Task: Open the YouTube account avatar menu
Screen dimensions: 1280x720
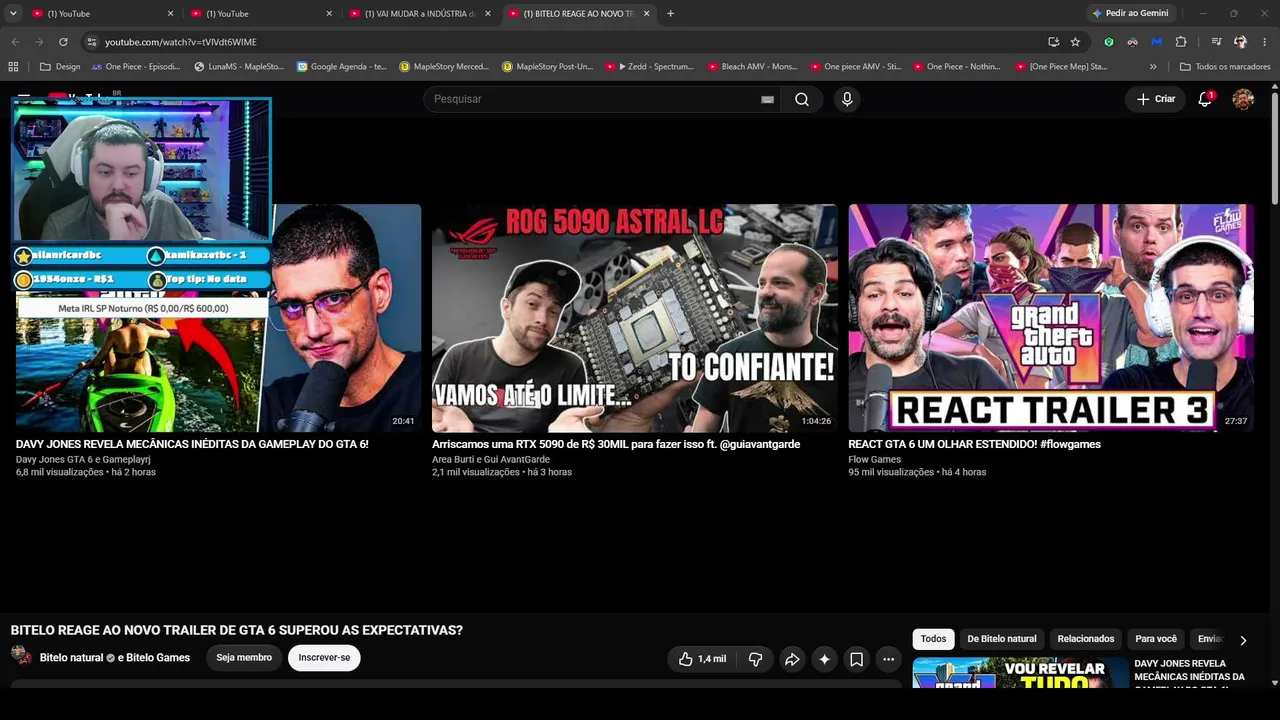Action: [x=1243, y=99]
